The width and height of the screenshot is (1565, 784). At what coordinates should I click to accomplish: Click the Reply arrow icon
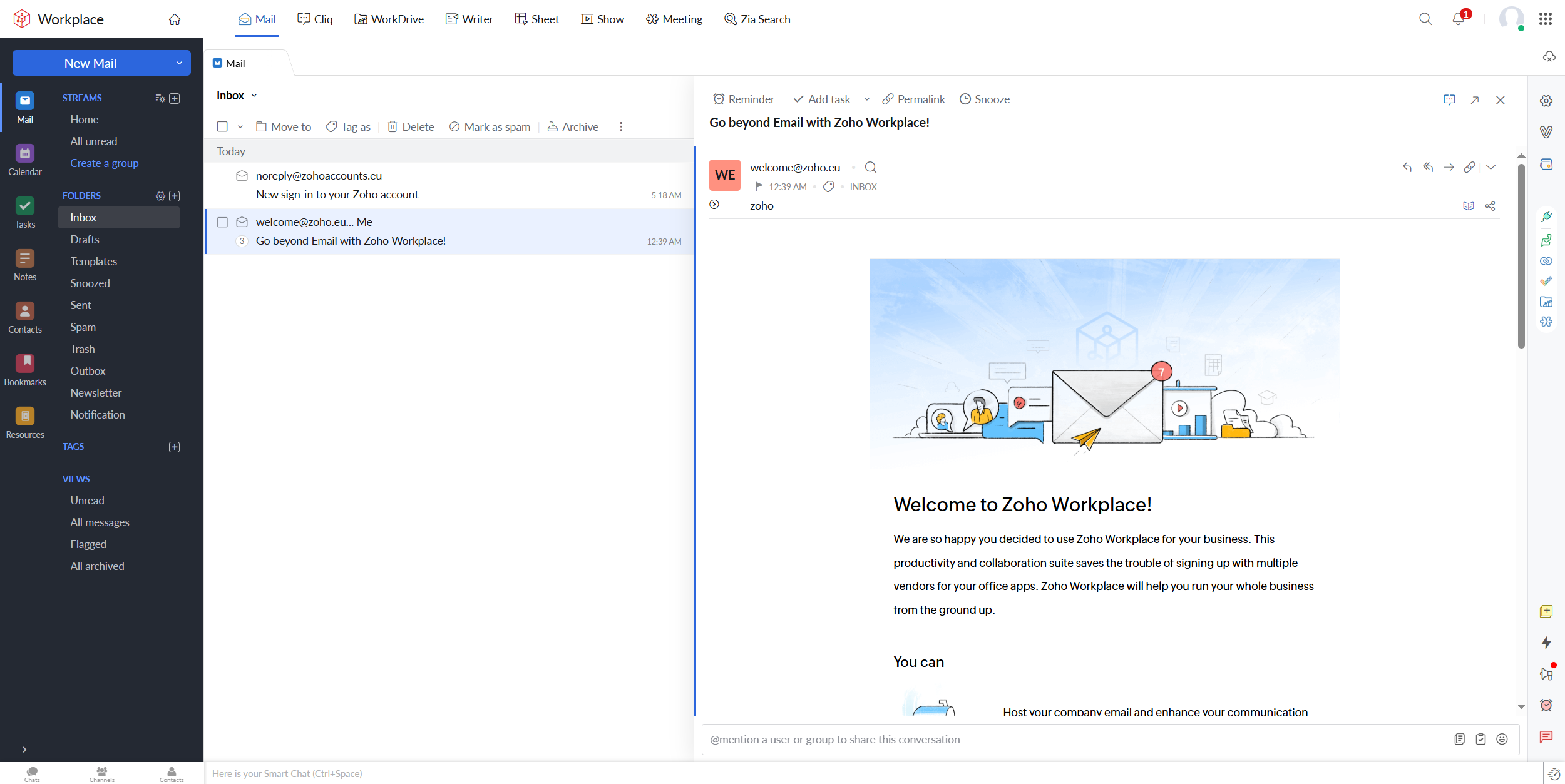pos(1407,167)
